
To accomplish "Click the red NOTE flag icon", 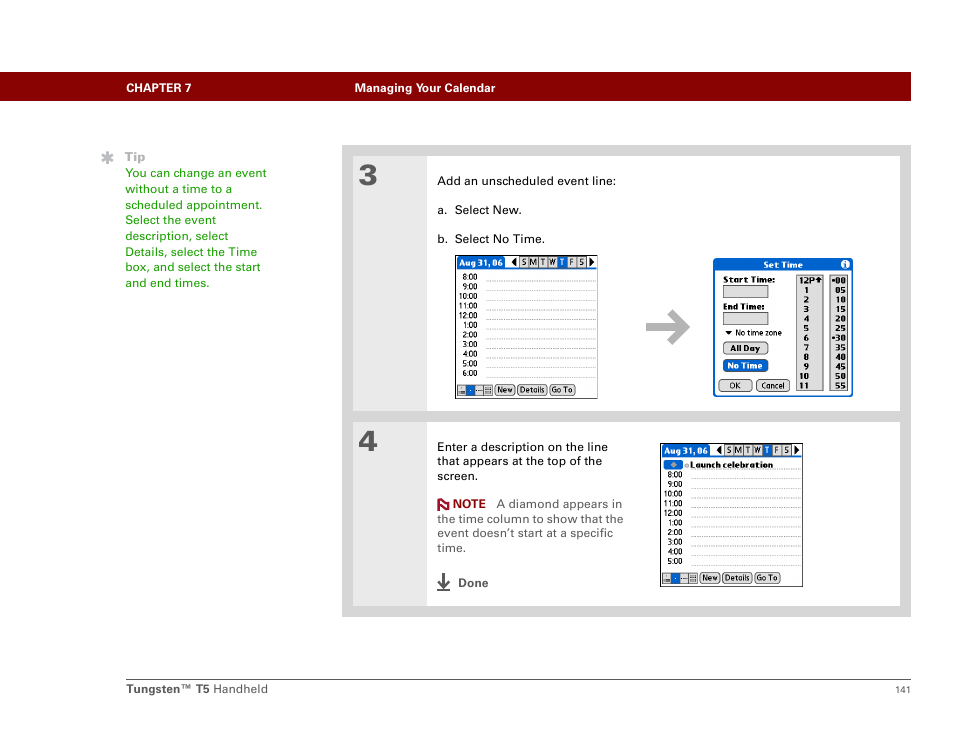I will pos(443,504).
